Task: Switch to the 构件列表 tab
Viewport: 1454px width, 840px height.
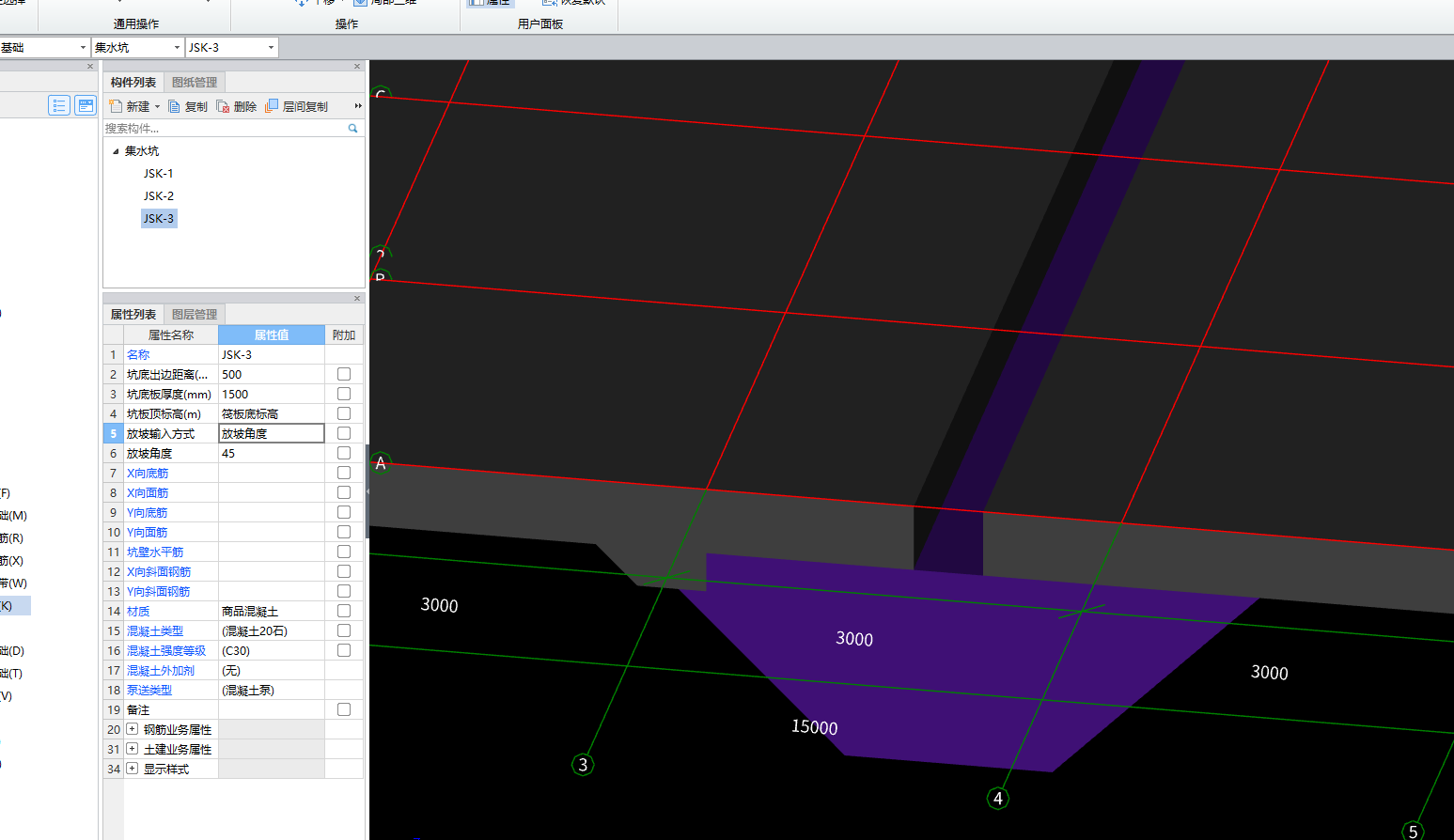Action: point(133,82)
